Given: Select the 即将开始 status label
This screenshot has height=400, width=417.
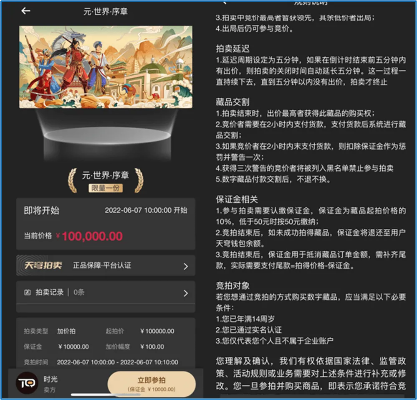Looking at the screenshot, I should coord(41,210).
